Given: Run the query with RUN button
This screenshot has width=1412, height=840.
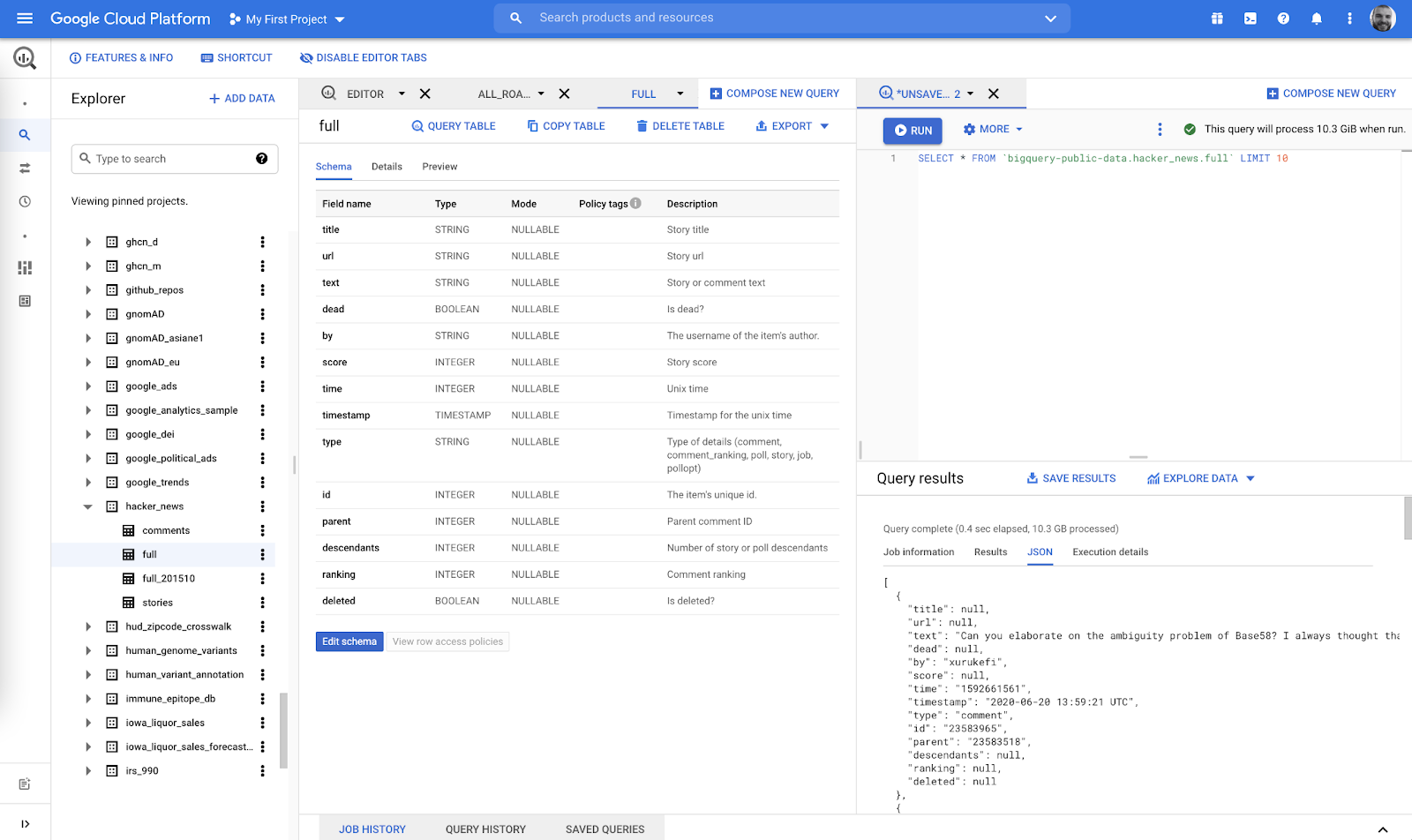Looking at the screenshot, I should (913, 131).
